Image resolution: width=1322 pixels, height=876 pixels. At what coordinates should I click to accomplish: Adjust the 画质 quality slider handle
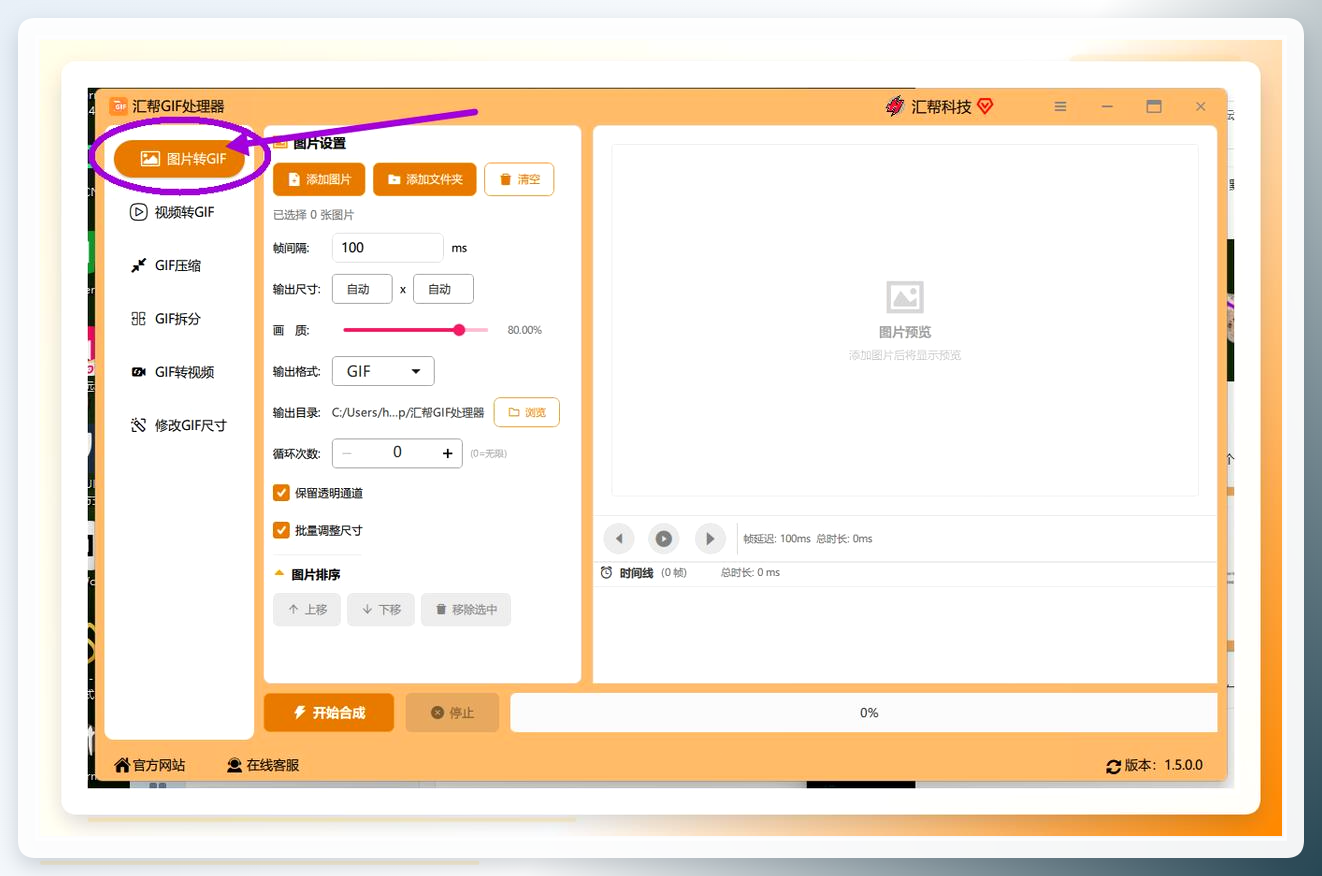tap(459, 330)
